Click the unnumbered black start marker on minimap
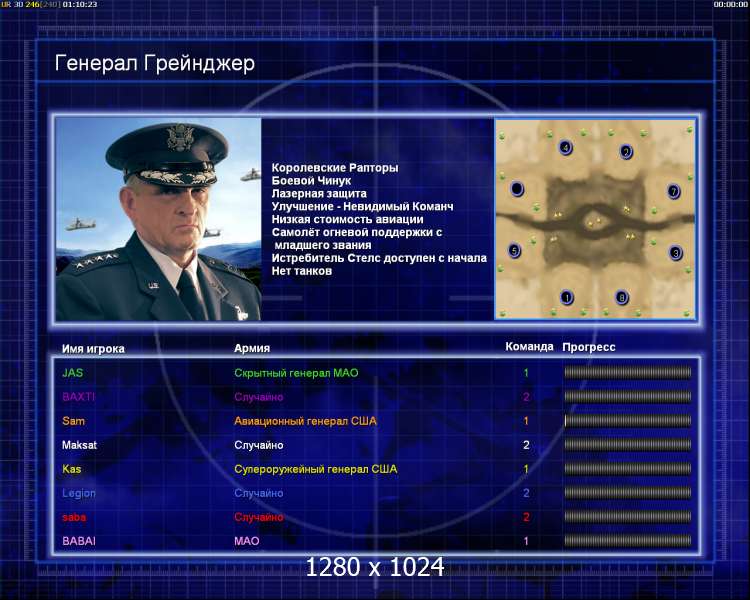Image resolution: width=750 pixels, height=600 pixels. (x=517, y=189)
